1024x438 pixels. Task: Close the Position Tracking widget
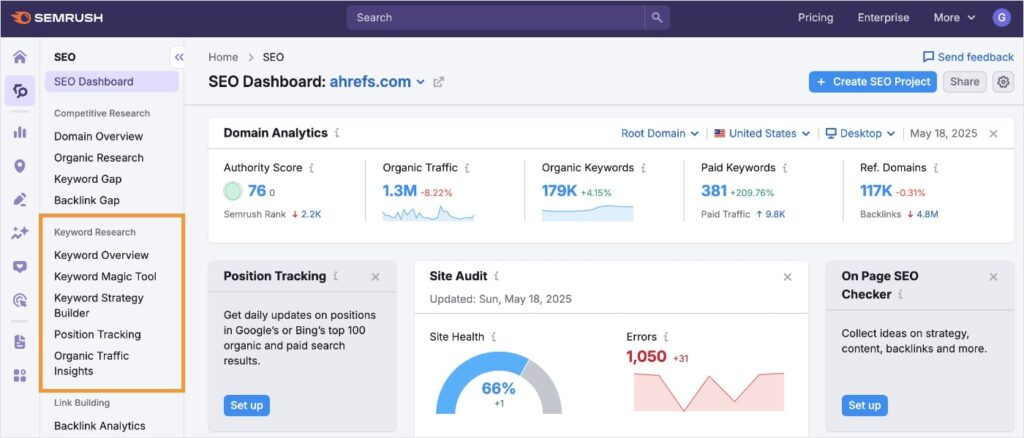point(376,277)
